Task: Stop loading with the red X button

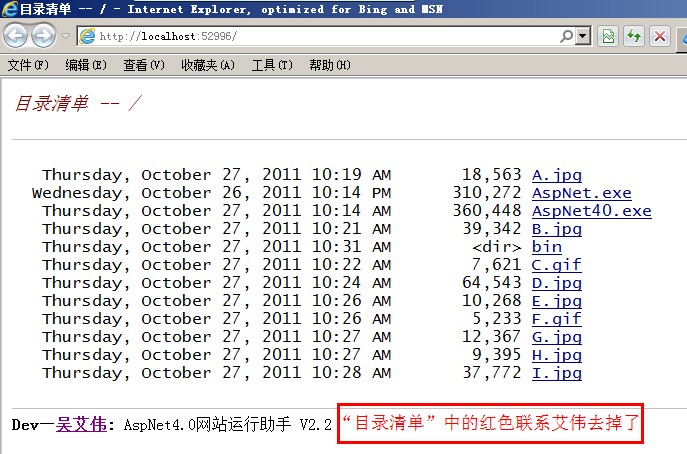Action: tap(660, 36)
